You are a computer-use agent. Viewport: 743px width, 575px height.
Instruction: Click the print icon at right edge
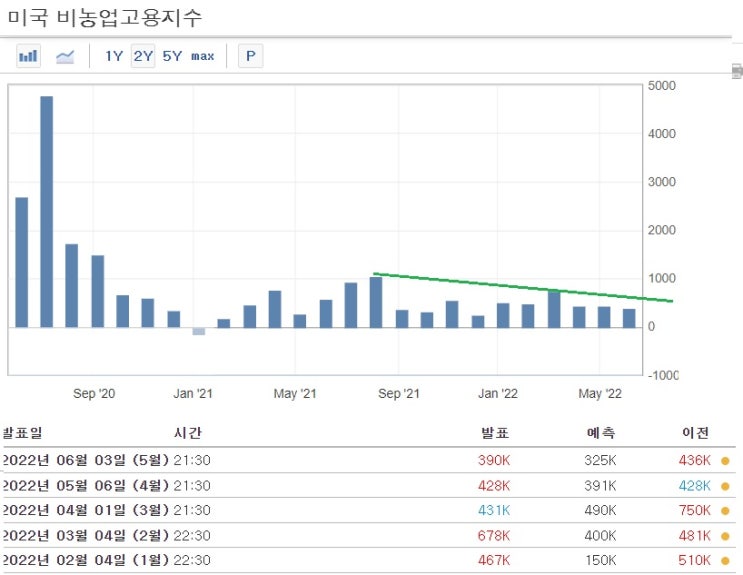click(x=737, y=71)
